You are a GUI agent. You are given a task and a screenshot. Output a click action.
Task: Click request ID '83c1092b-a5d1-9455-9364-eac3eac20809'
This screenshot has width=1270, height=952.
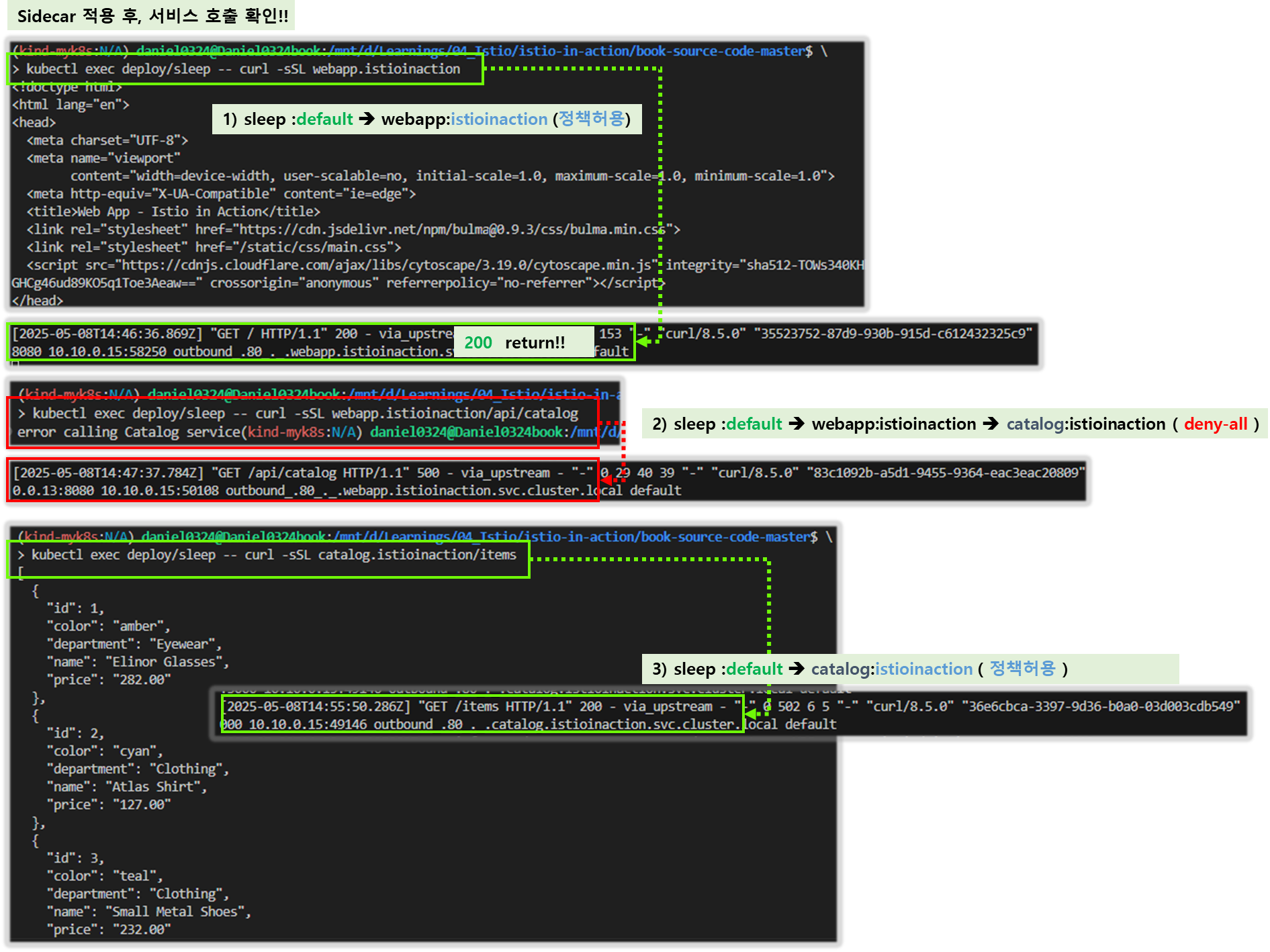(x=946, y=473)
